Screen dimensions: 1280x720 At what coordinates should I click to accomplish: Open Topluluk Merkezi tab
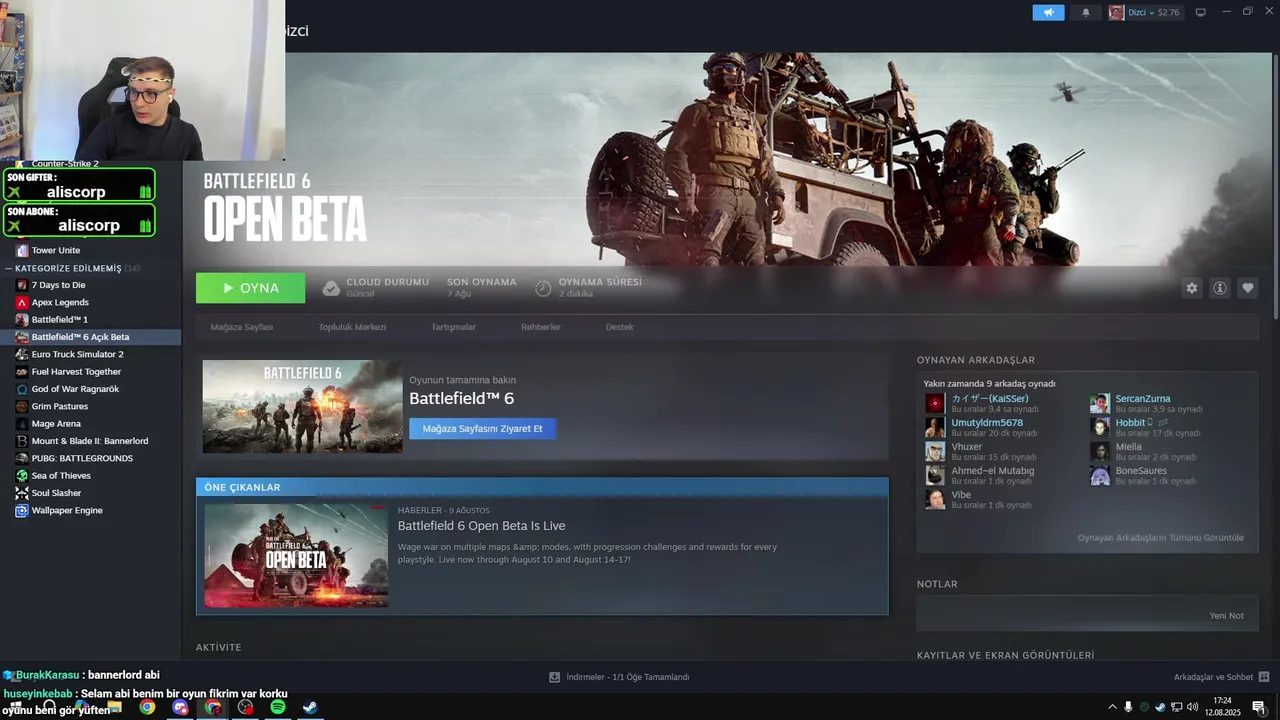pos(352,327)
